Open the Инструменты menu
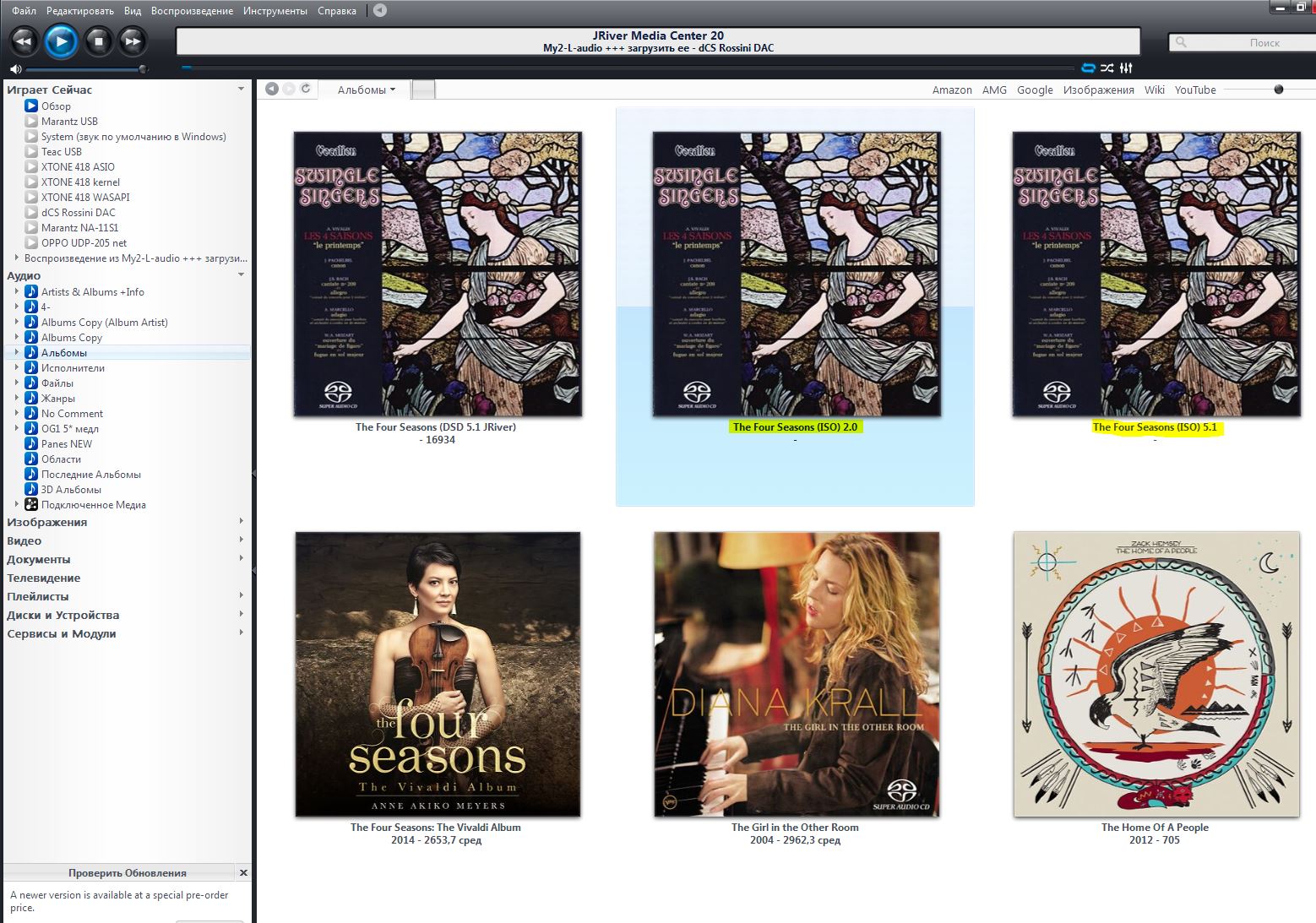1316x923 pixels. 275,11
